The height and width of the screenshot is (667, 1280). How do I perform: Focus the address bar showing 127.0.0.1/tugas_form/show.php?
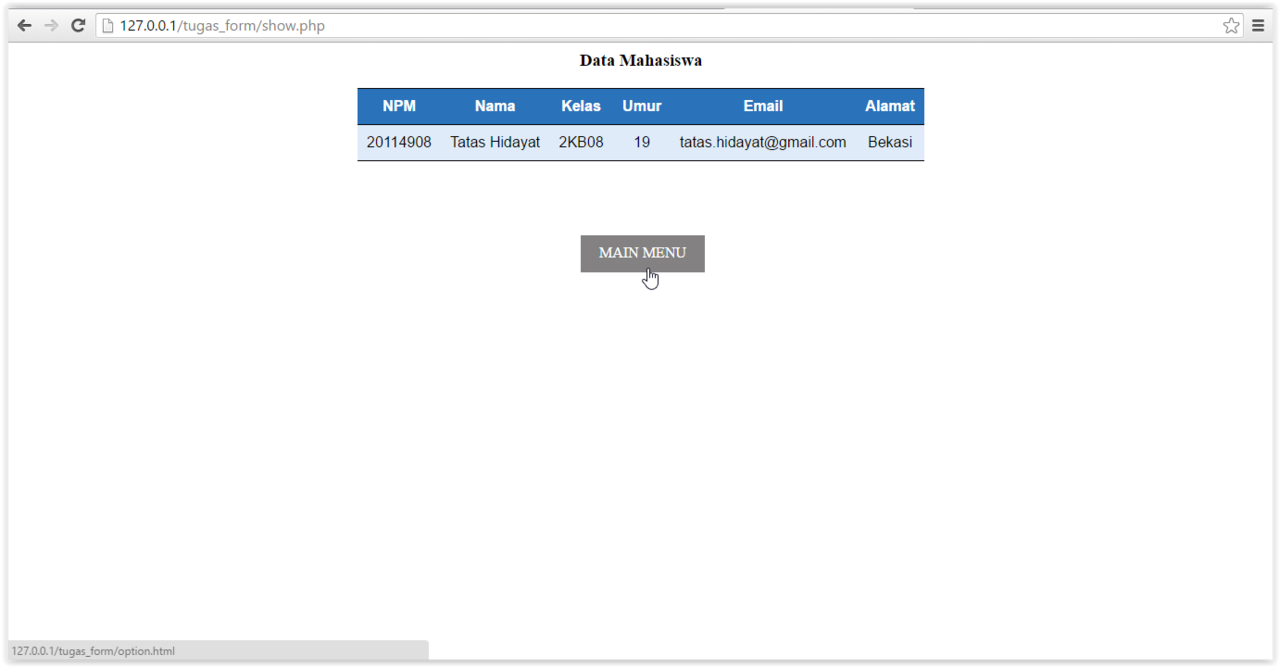[670, 26]
